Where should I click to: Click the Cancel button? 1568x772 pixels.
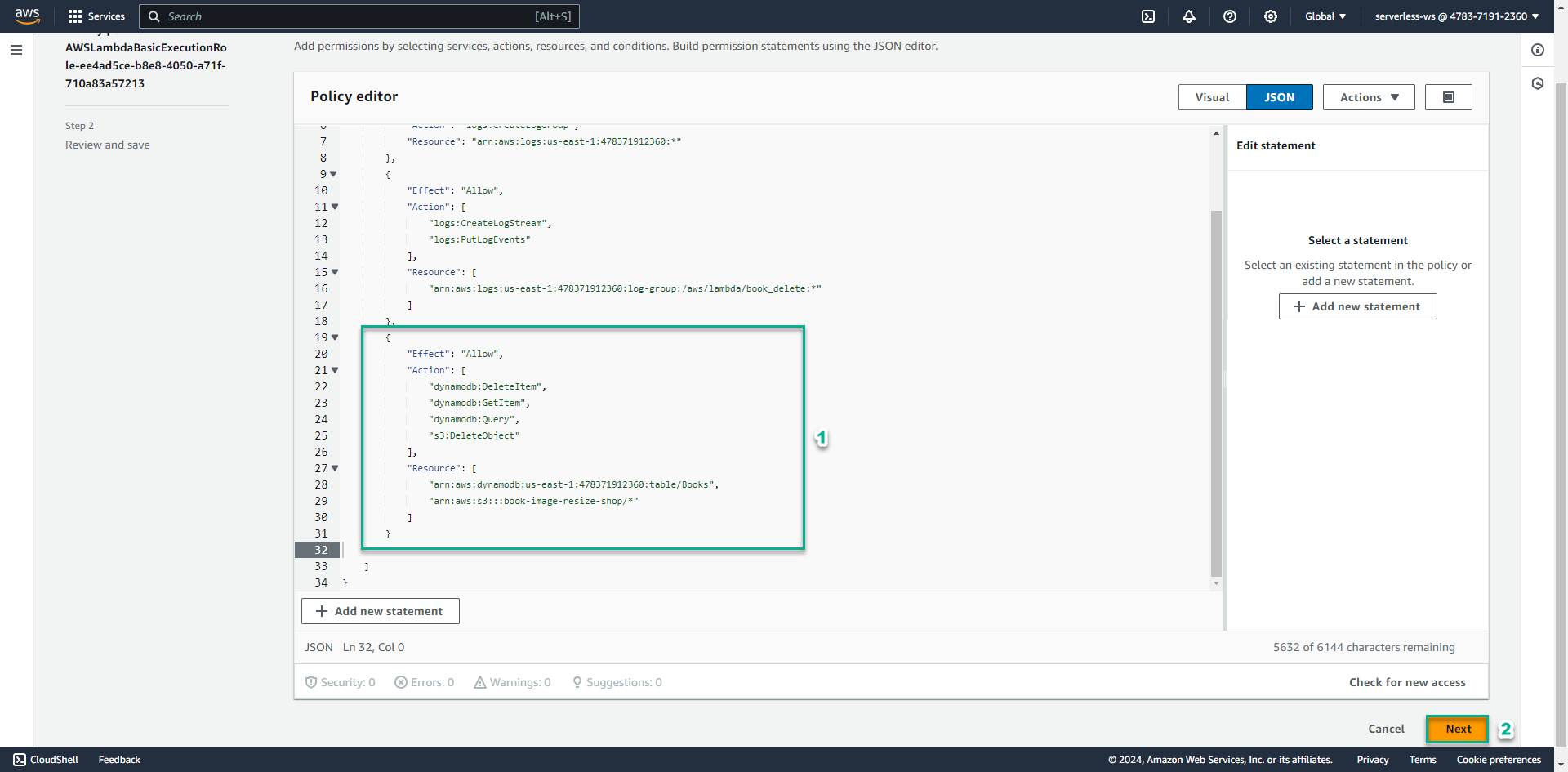(1386, 729)
